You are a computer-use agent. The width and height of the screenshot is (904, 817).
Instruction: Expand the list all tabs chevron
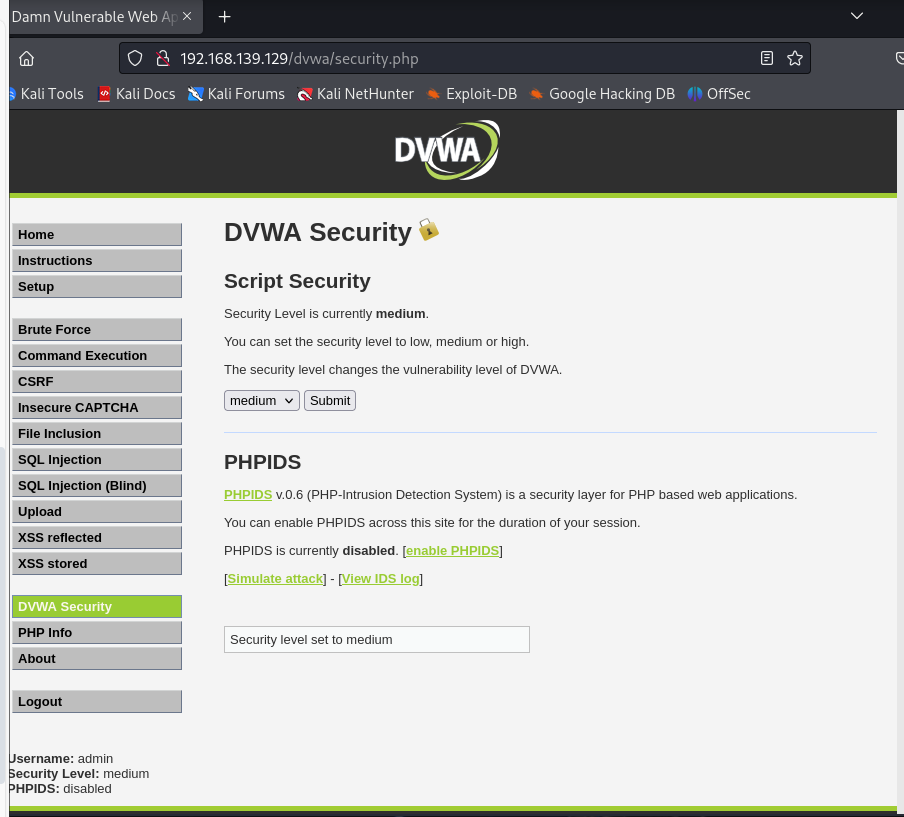(x=857, y=16)
